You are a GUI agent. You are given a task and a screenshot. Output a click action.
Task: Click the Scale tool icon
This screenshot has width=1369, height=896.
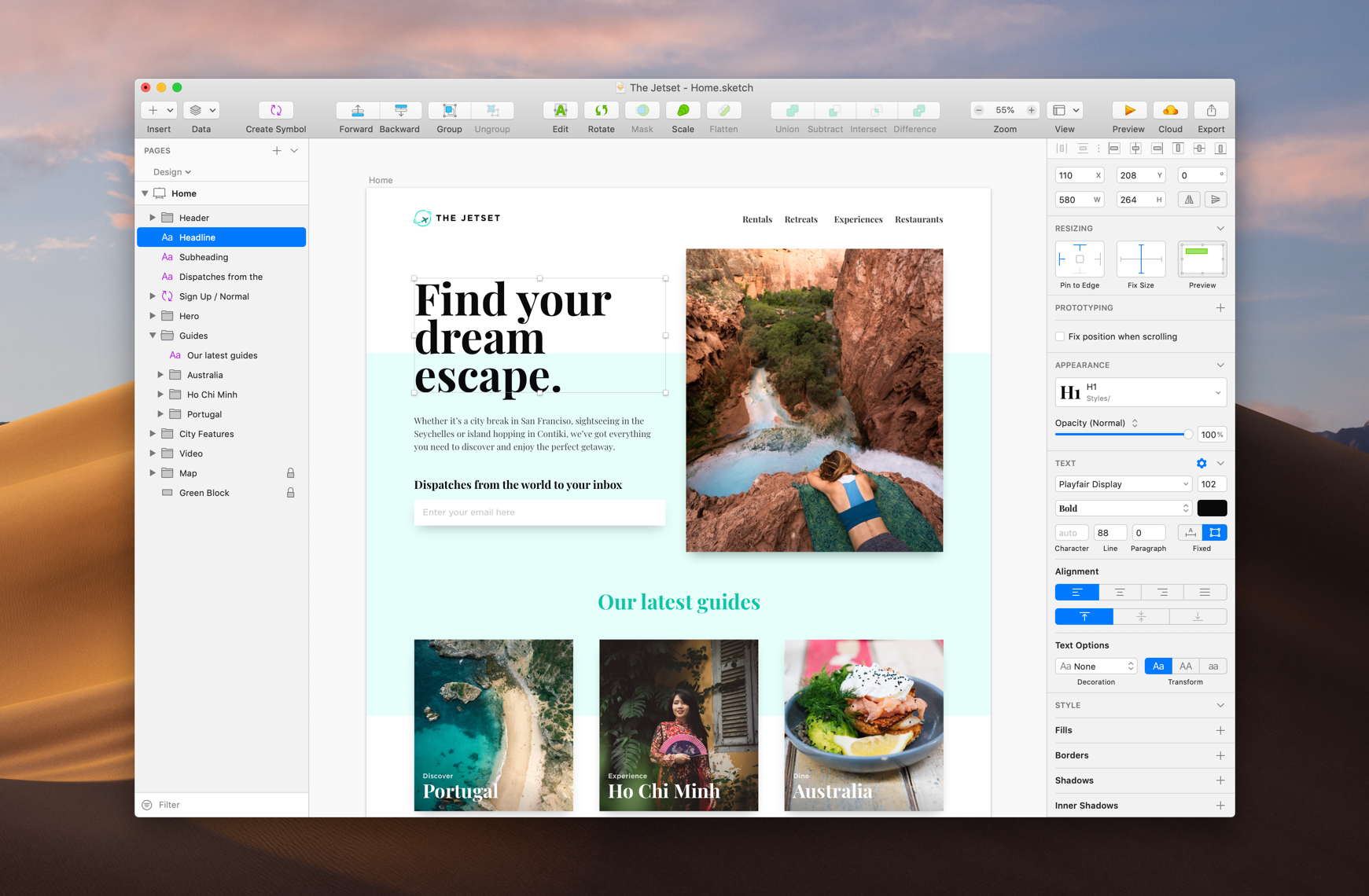coord(683,111)
